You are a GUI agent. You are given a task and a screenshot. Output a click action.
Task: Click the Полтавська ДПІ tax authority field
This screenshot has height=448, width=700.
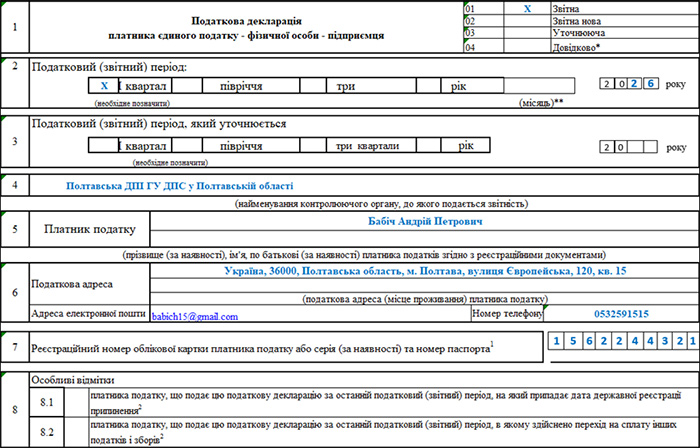pyautogui.click(x=180, y=185)
